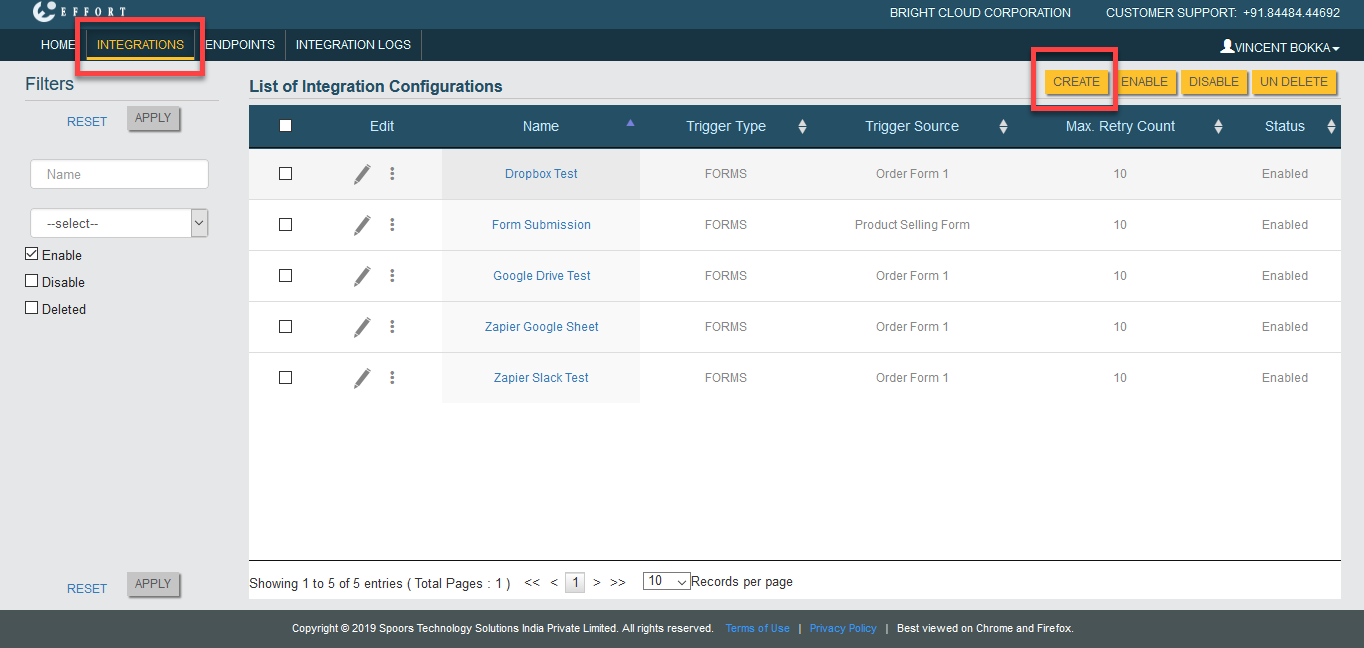This screenshot has width=1364, height=648.
Task: Click the Create button
Action: pos(1076,82)
